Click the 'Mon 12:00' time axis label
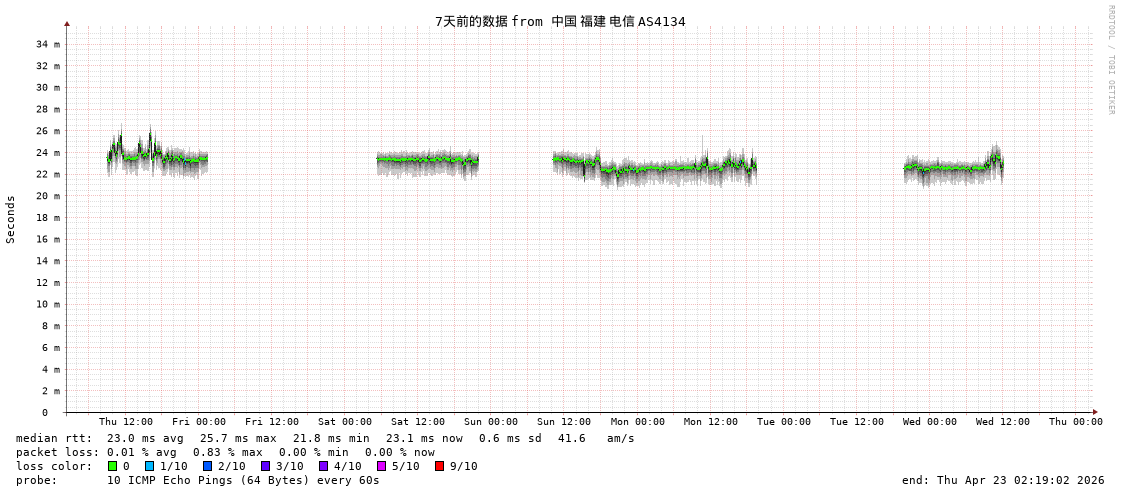The height and width of the screenshot is (494, 1121). [x=711, y=422]
